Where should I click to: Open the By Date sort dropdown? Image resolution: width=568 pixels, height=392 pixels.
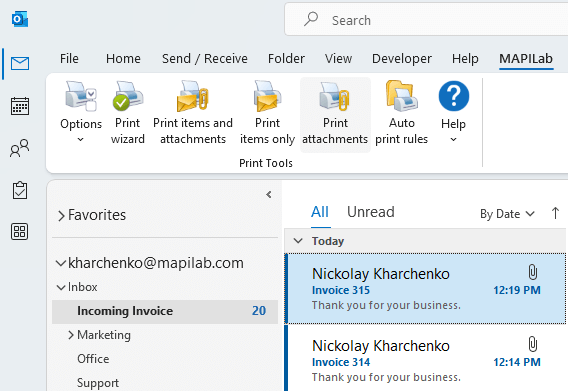pos(507,214)
